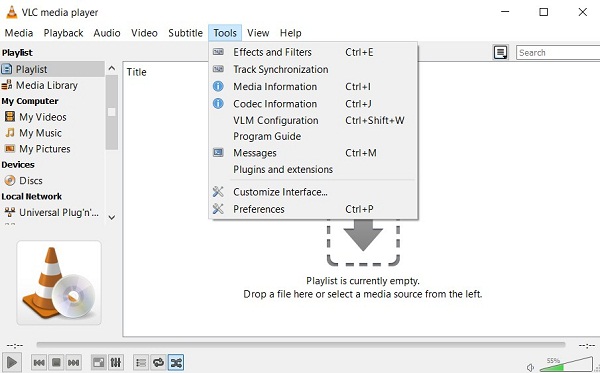
Task: Open the Help menu
Action: 290,33
